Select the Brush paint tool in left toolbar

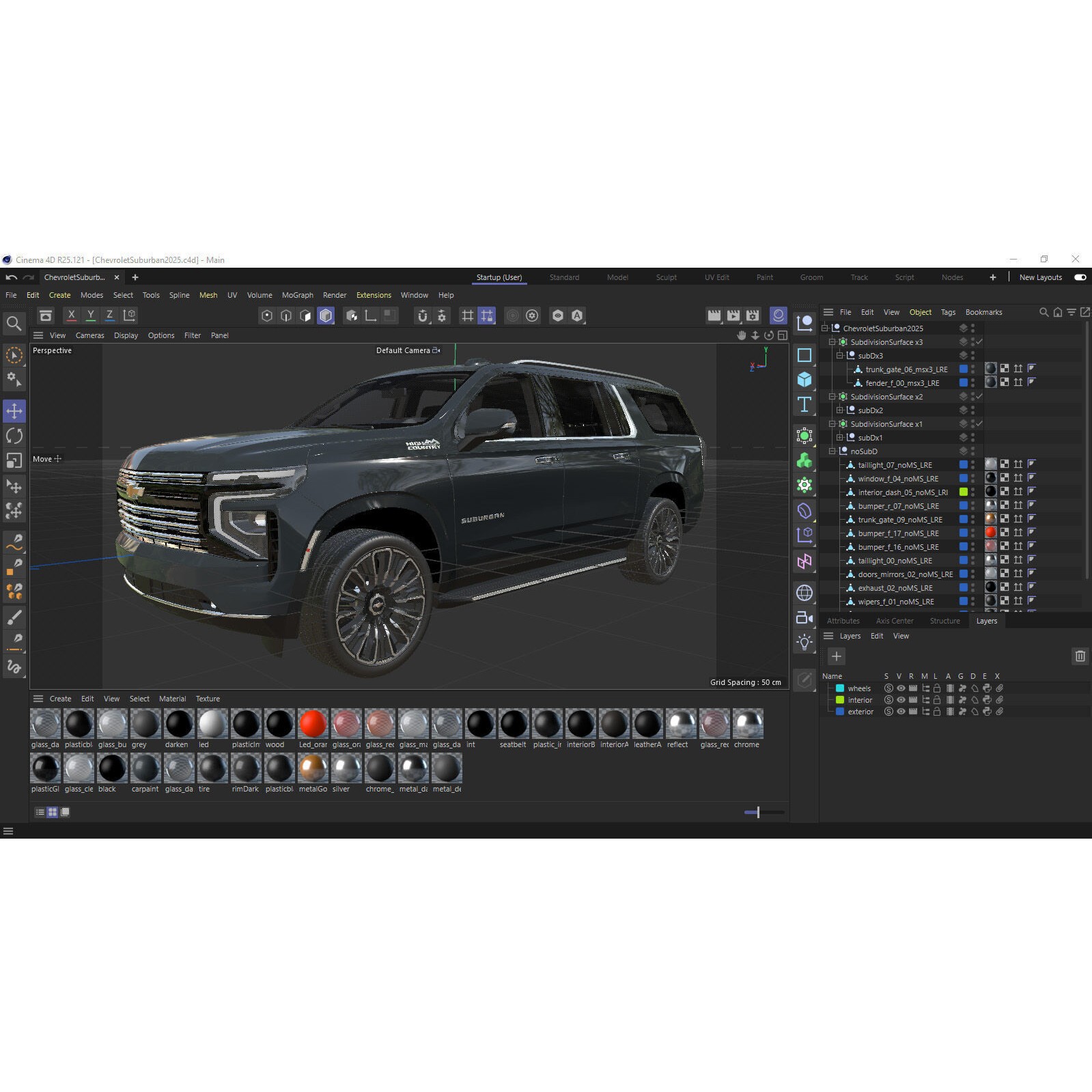14,617
